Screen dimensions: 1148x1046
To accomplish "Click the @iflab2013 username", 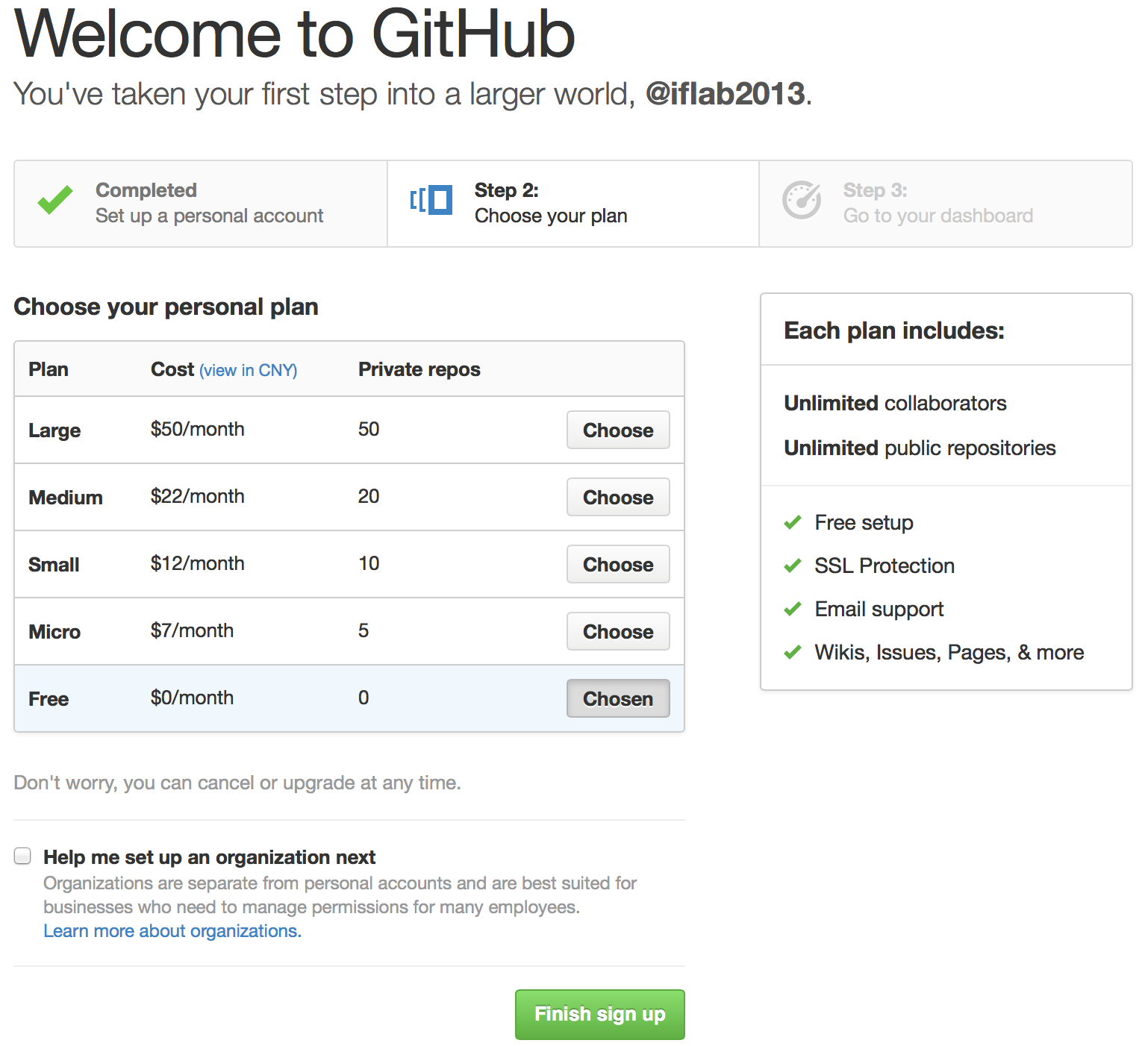I will click(x=726, y=94).
